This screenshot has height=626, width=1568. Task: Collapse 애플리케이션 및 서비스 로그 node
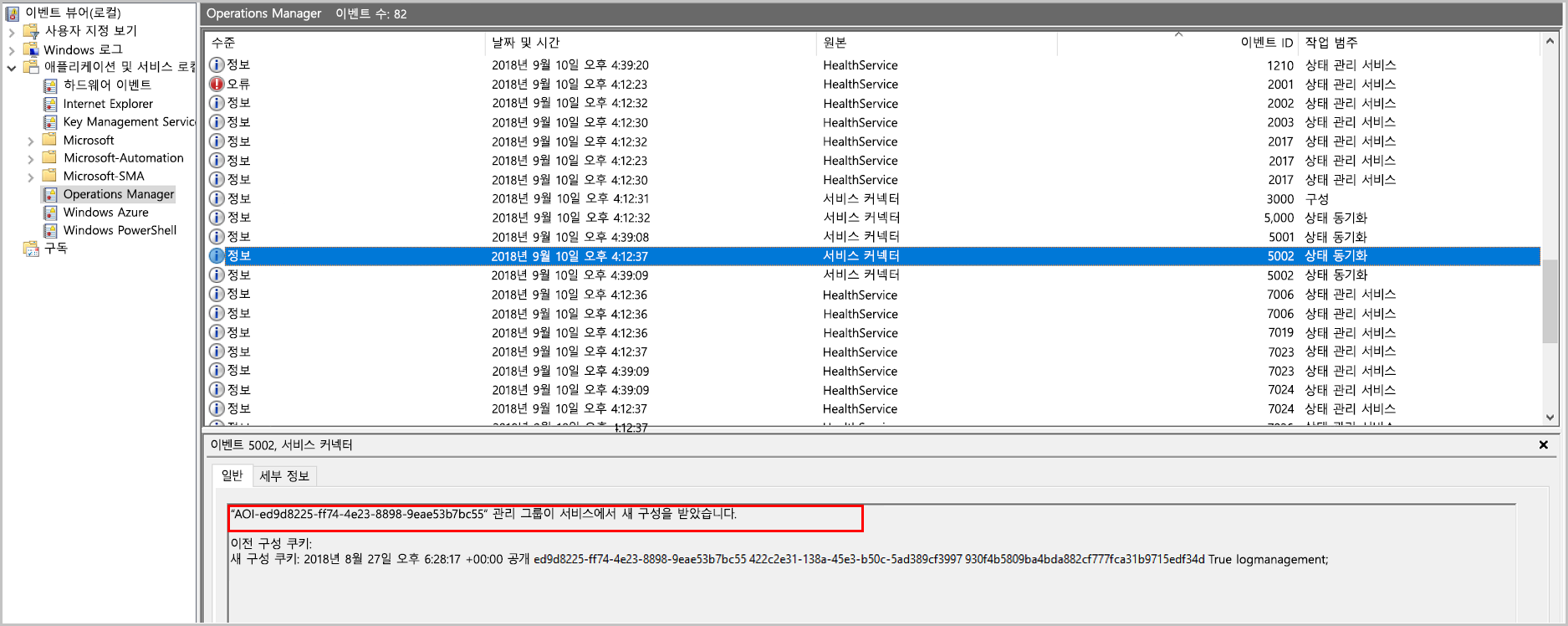pyautogui.click(x=12, y=68)
